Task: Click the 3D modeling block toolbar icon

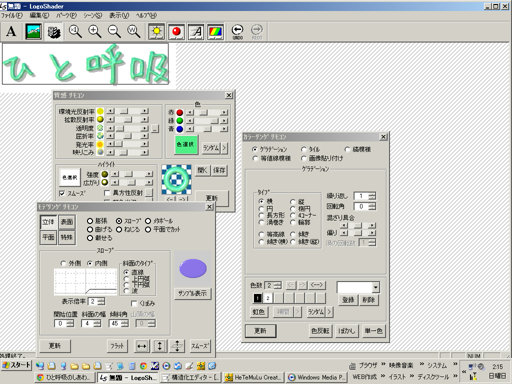Action: coord(54,32)
